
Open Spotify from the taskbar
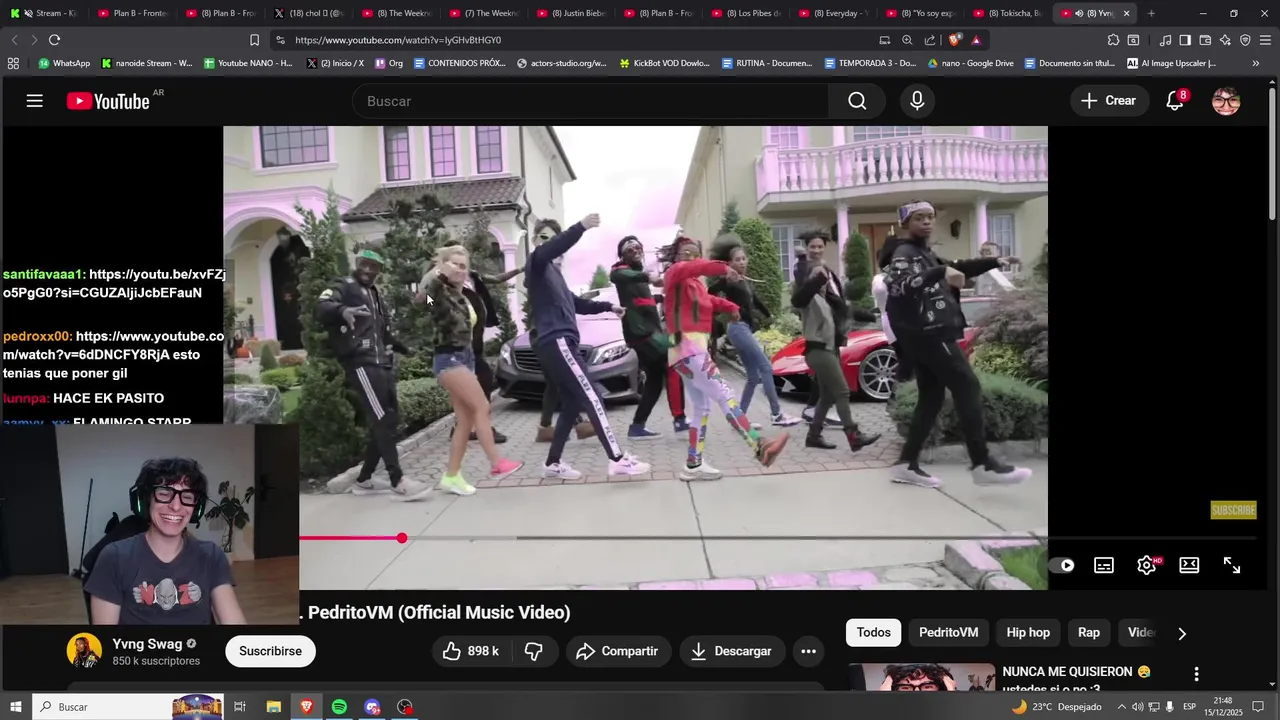point(339,707)
